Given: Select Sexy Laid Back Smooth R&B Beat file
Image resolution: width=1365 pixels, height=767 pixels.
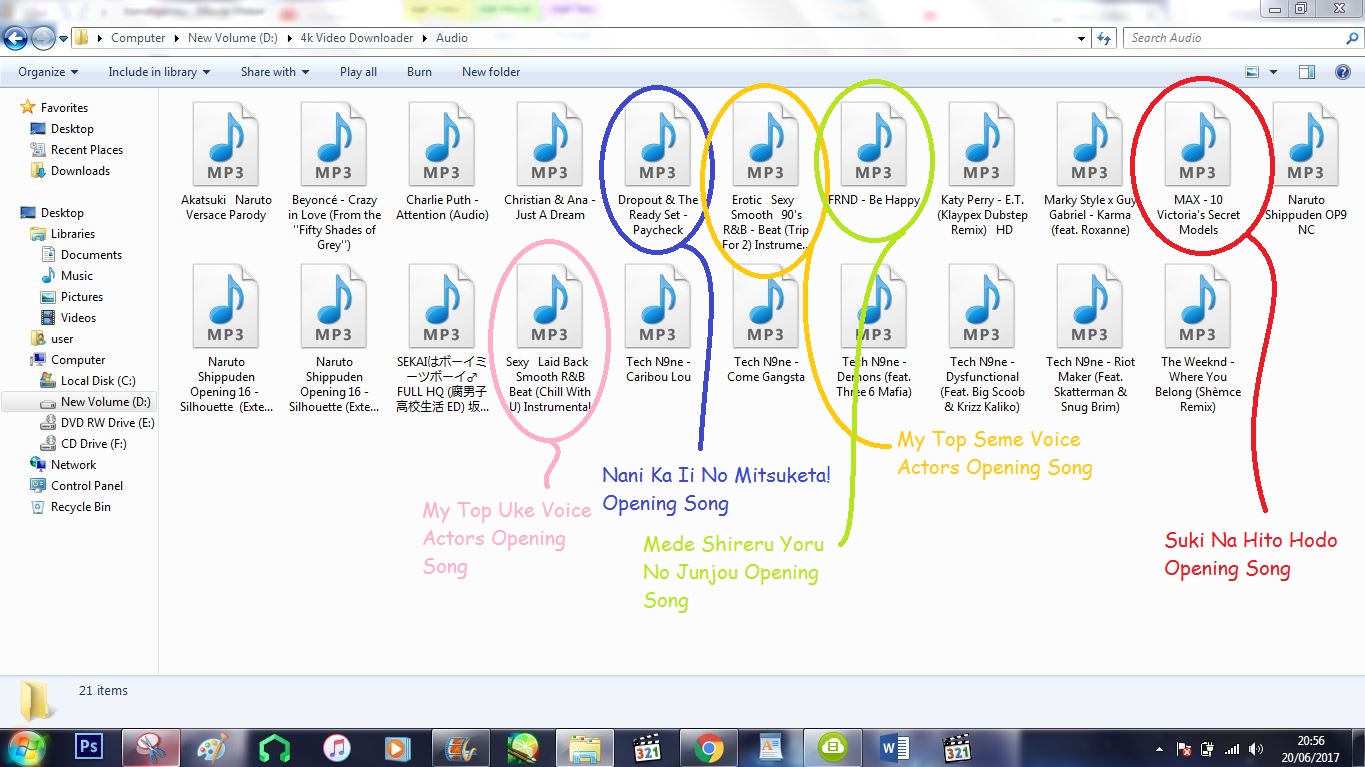Looking at the screenshot, I should tap(550, 338).
